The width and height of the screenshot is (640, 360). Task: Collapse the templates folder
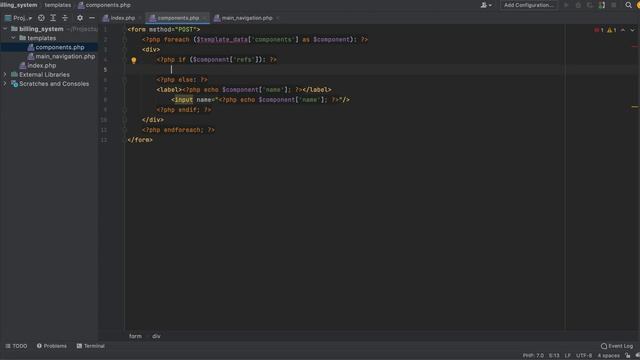tap(13, 38)
